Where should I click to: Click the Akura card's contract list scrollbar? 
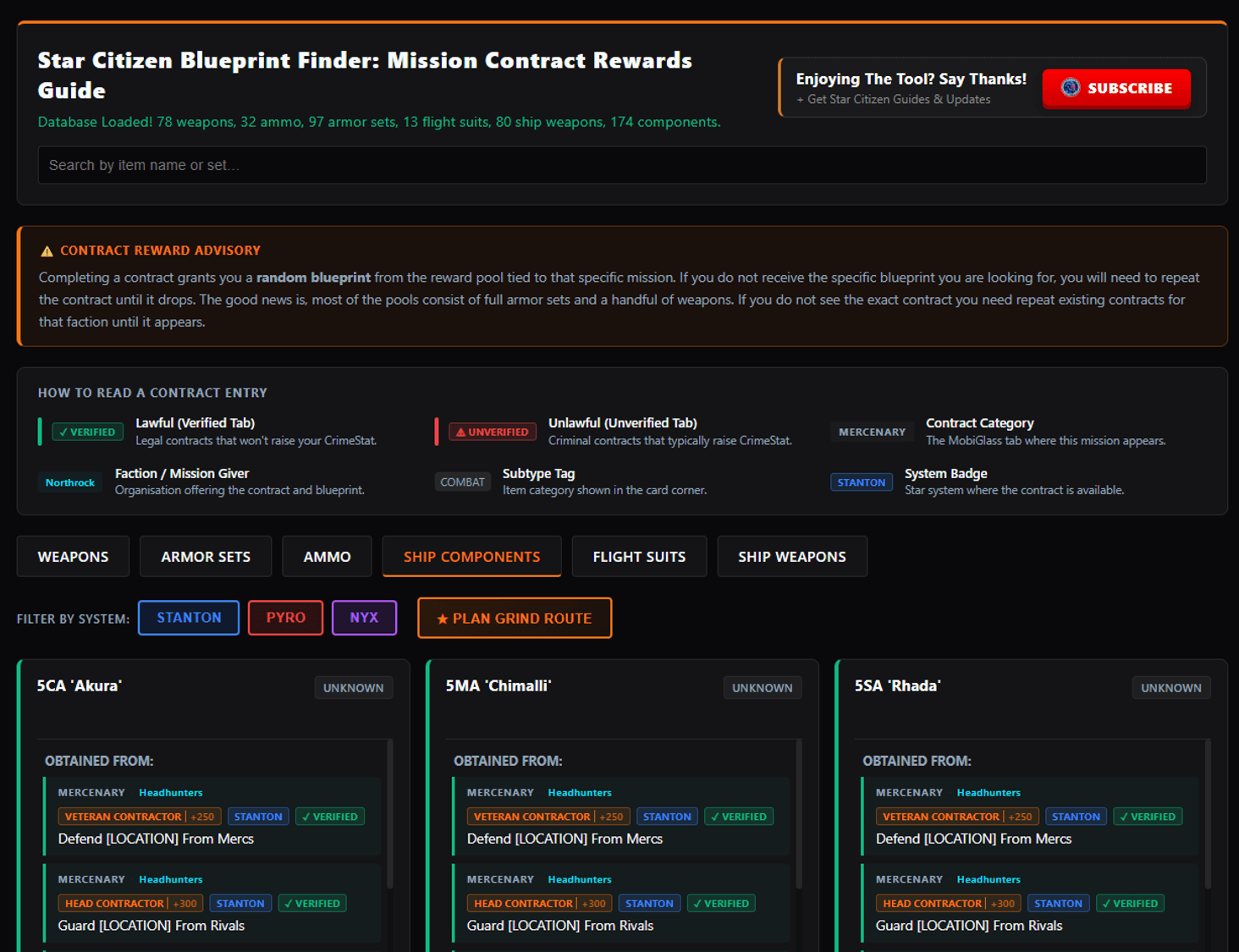coord(390,814)
